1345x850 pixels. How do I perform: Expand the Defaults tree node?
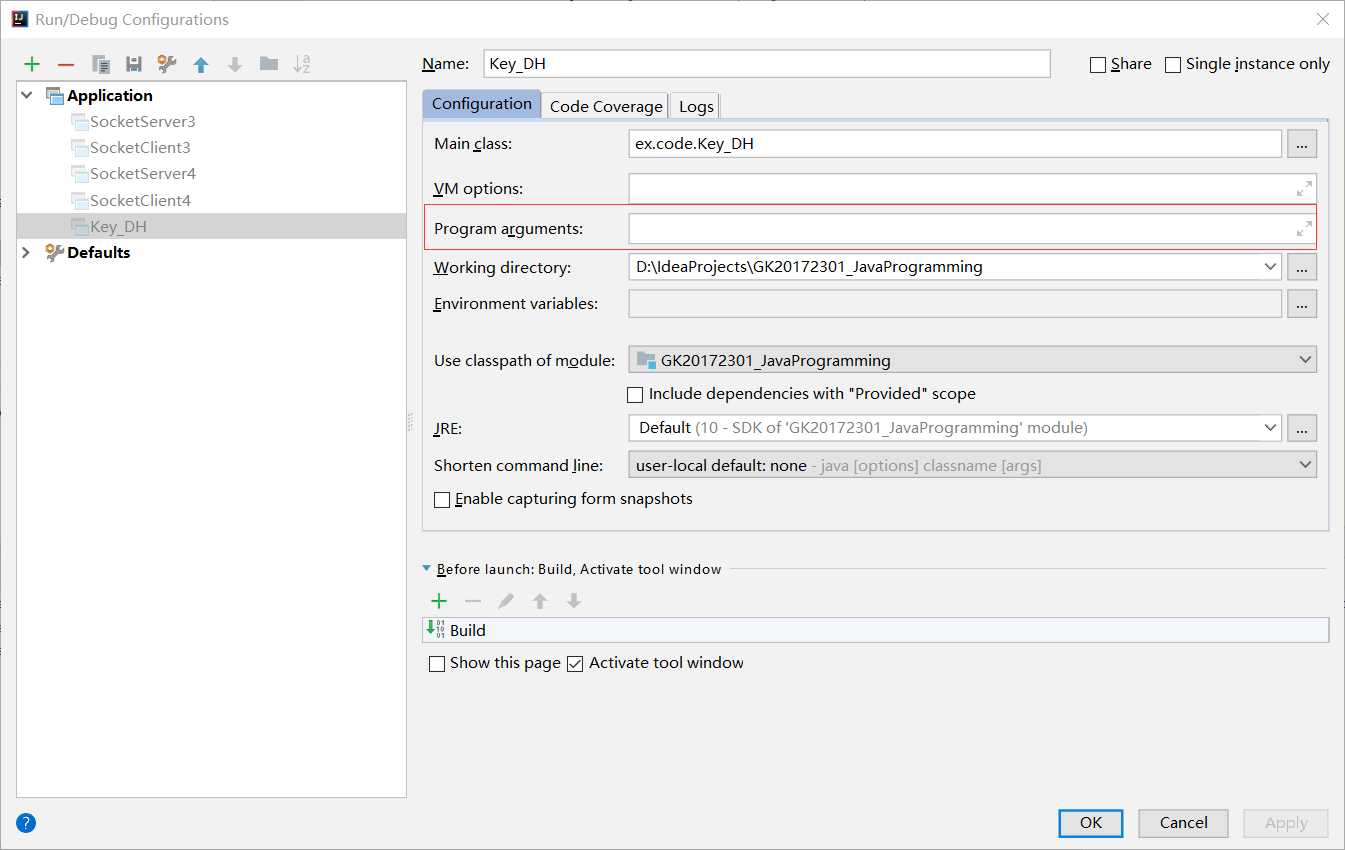click(27, 253)
